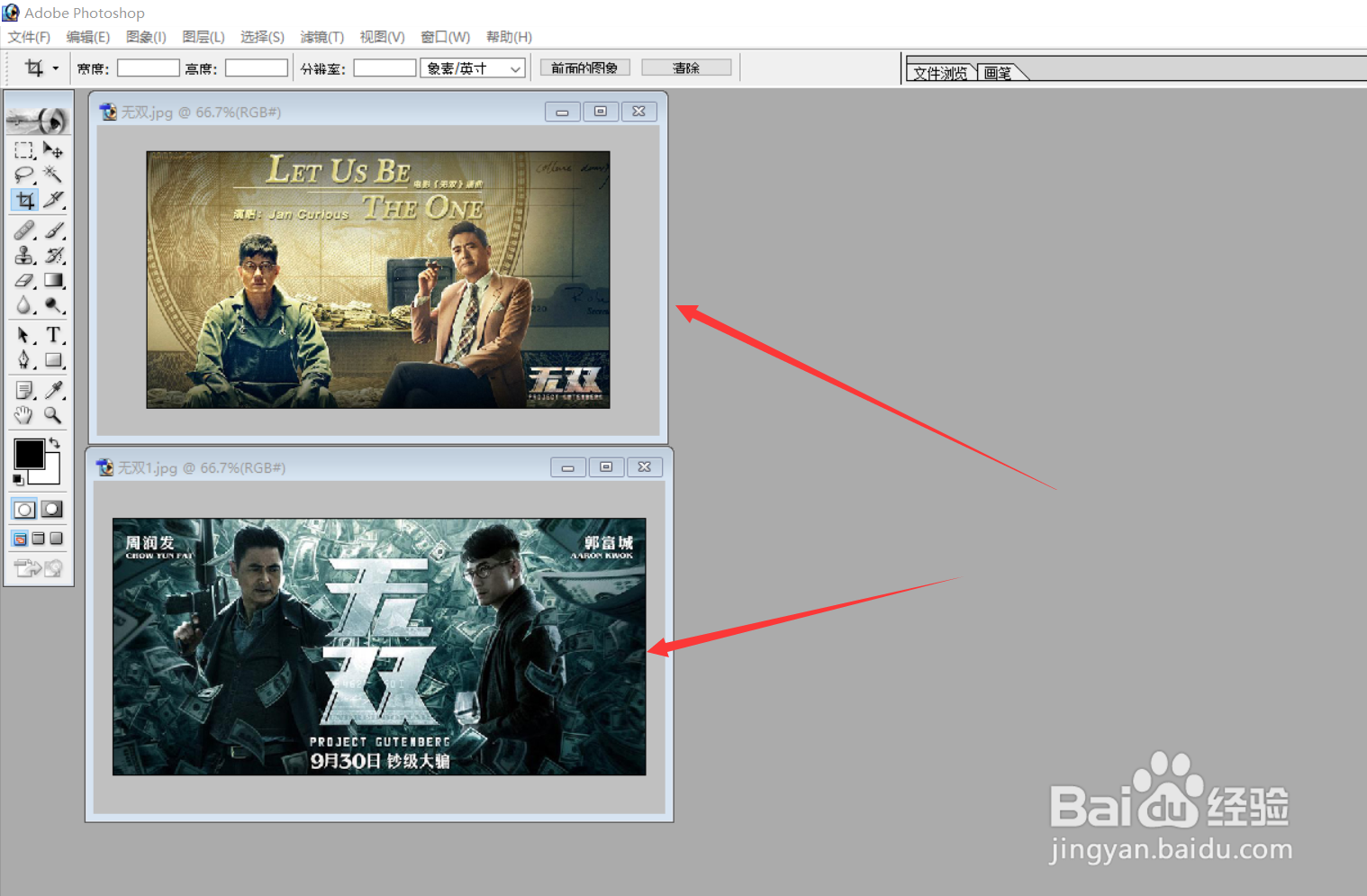Click the 分辨率 resolution input field
The width and height of the screenshot is (1367, 896).
385,68
